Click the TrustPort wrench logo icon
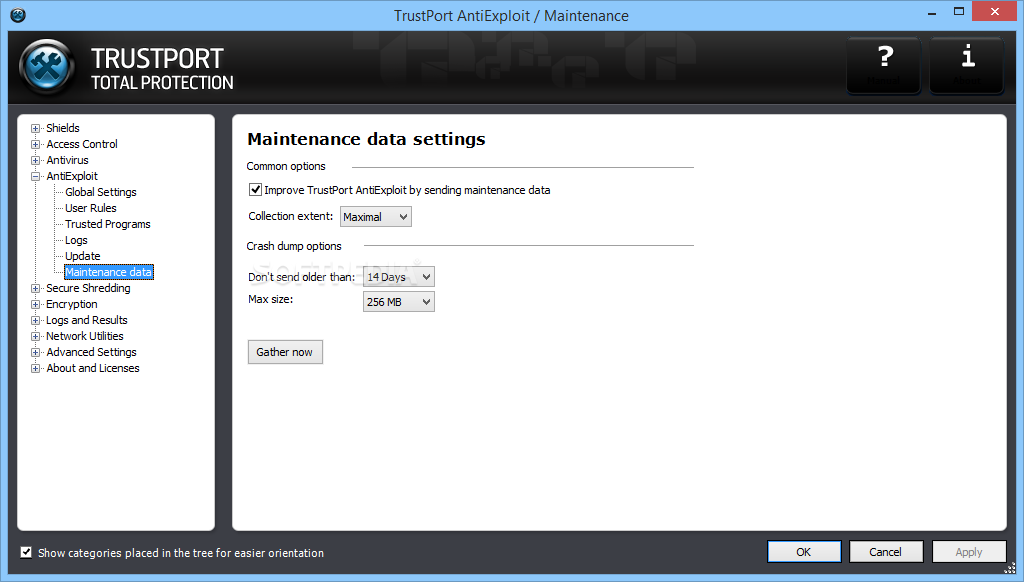 click(47, 67)
